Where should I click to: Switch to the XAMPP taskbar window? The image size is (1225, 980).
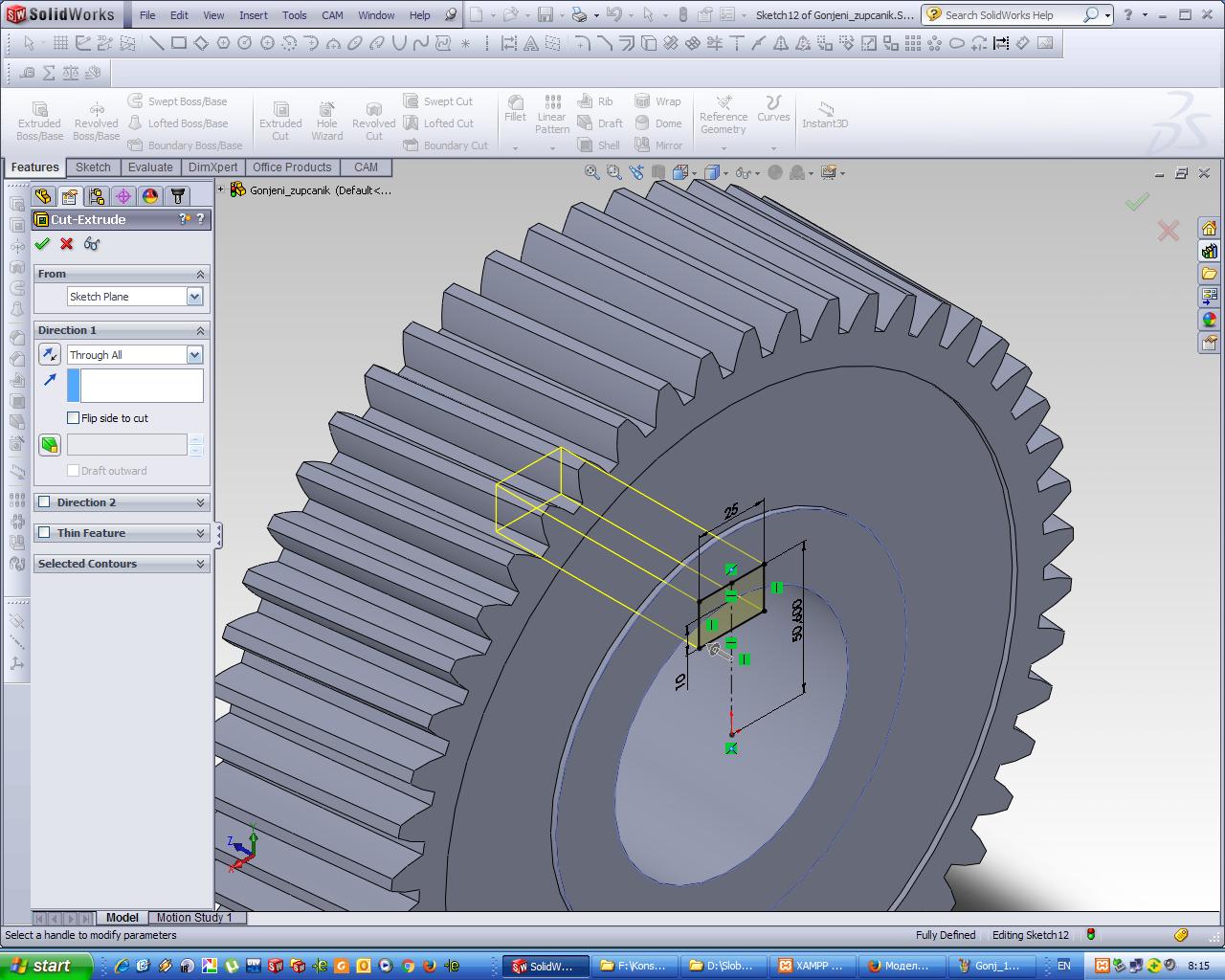click(x=813, y=966)
